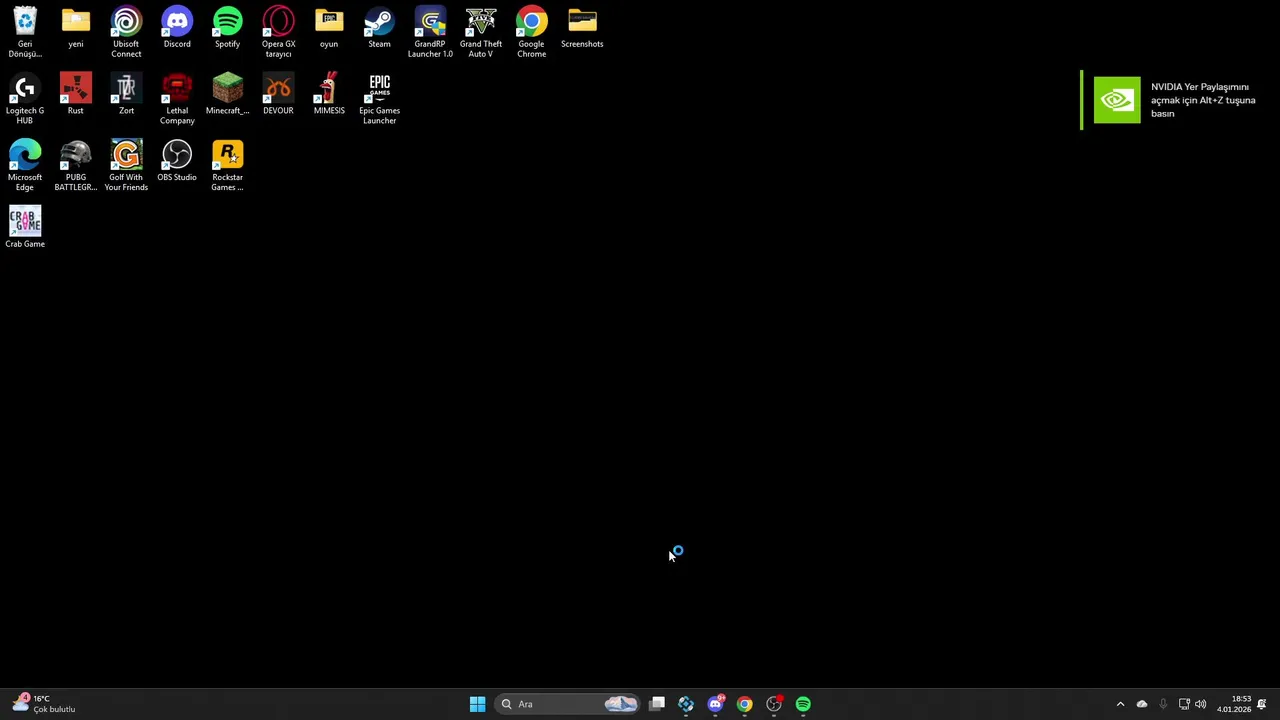
Task: Click the OneDrive cloud tray icon
Action: (x=1142, y=704)
